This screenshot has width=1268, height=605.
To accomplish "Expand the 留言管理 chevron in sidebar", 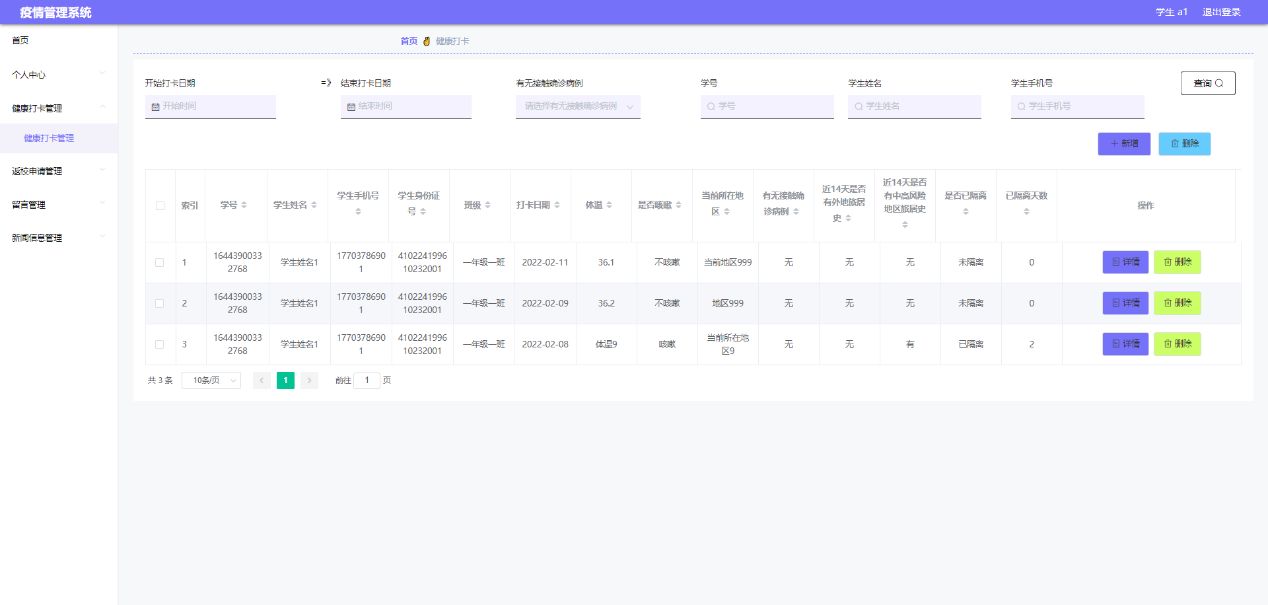I will [102, 204].
